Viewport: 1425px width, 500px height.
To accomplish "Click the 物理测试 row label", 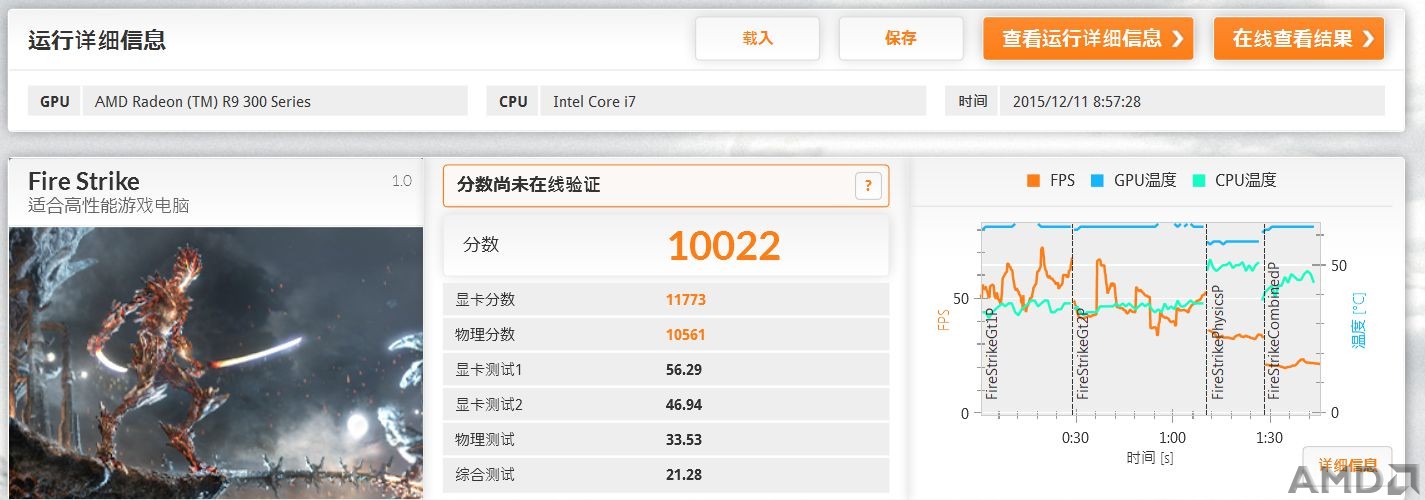I will click(x=485, y=440).
